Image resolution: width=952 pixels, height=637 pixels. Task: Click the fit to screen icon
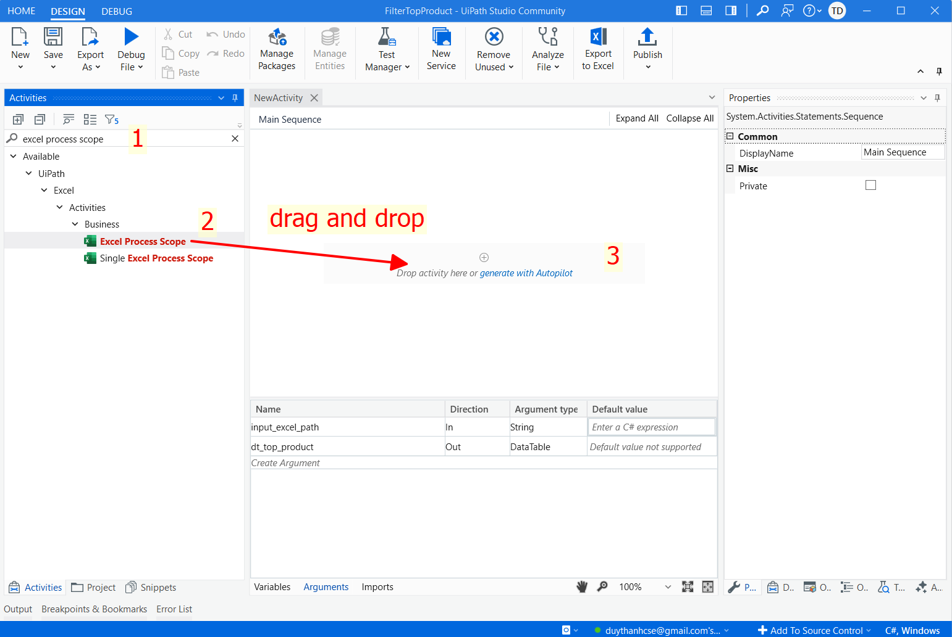click(x=687, y=587)
